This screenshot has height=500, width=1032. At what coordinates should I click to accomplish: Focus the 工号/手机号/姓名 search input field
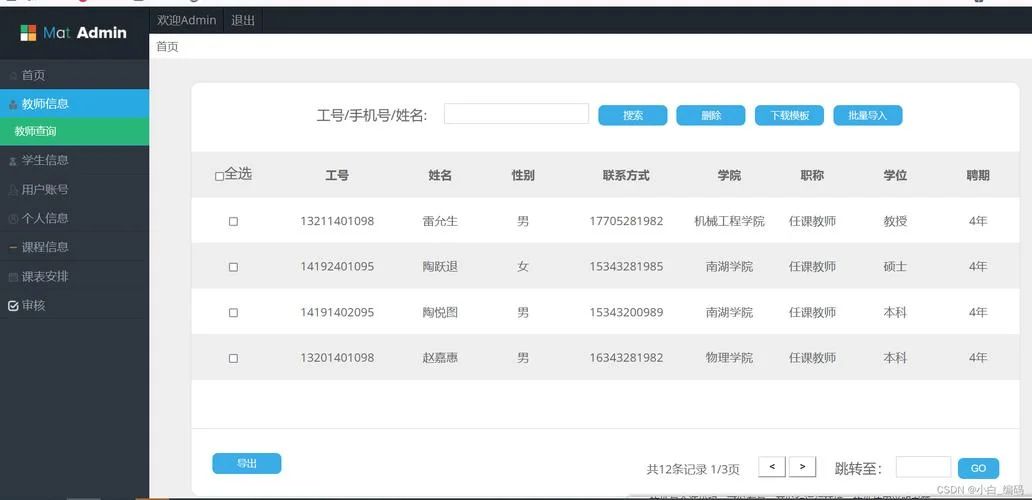coord(517,114)
